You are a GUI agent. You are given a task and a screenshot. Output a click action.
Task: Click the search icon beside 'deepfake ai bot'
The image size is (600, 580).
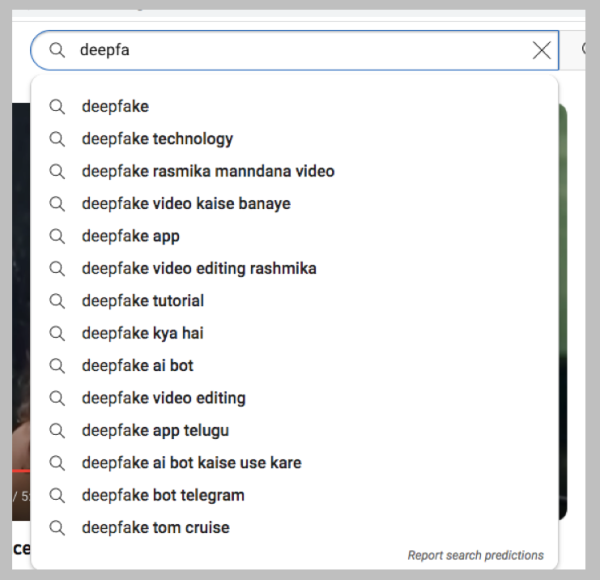(57, 366)
